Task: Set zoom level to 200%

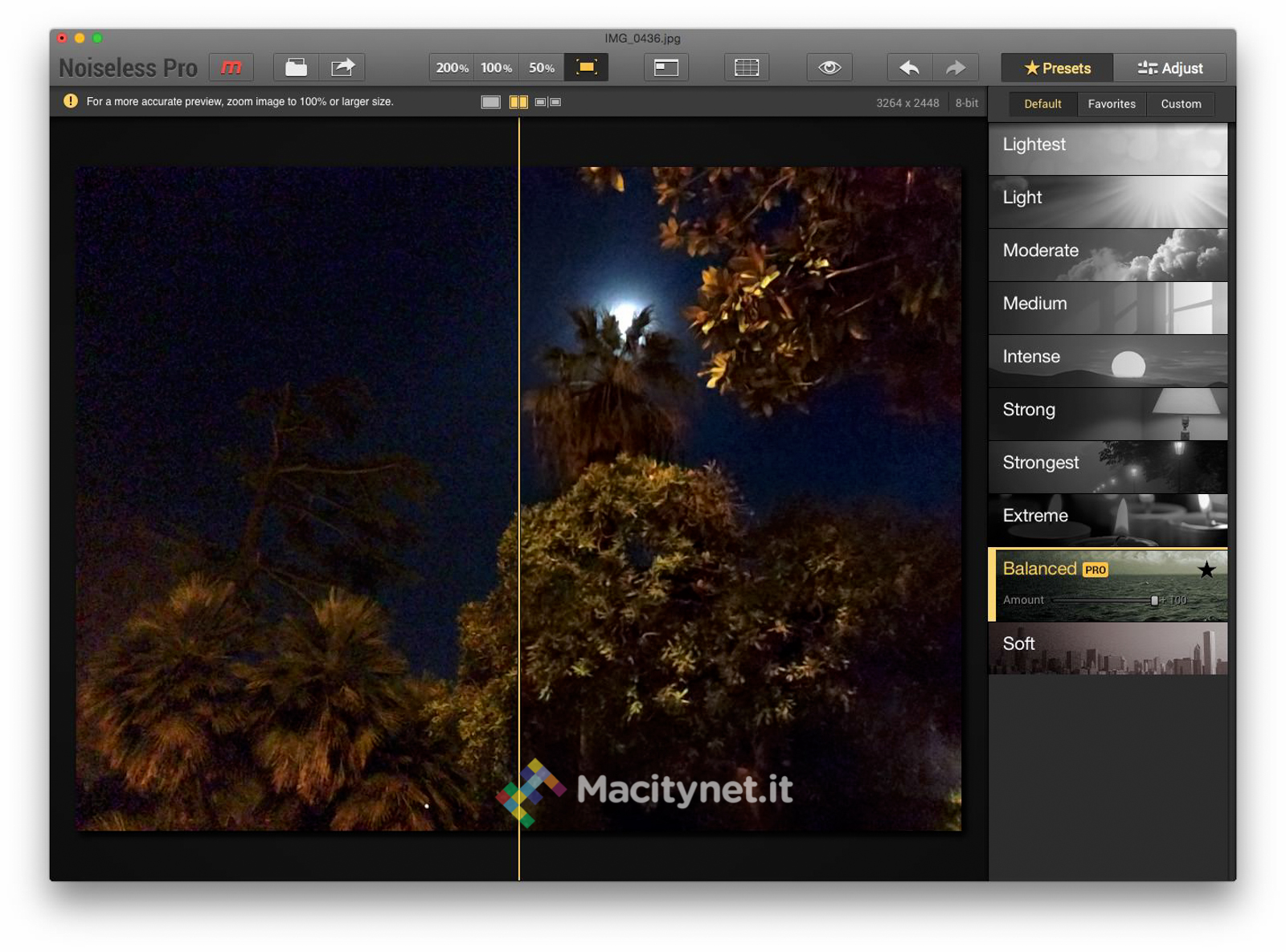Action: pos(452,67)
